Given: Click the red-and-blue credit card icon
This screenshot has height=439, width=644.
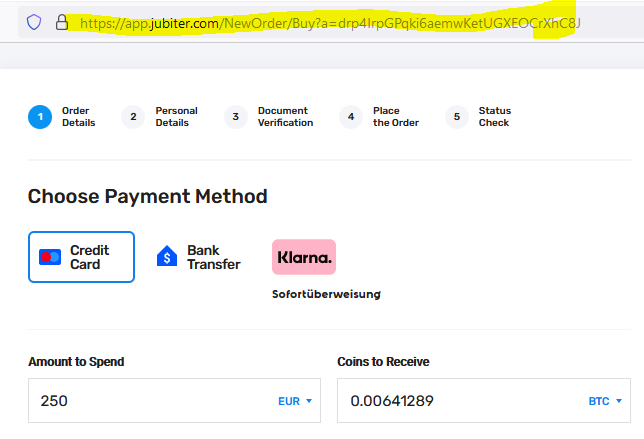Looking at the screenshot, I should (50, 257).
